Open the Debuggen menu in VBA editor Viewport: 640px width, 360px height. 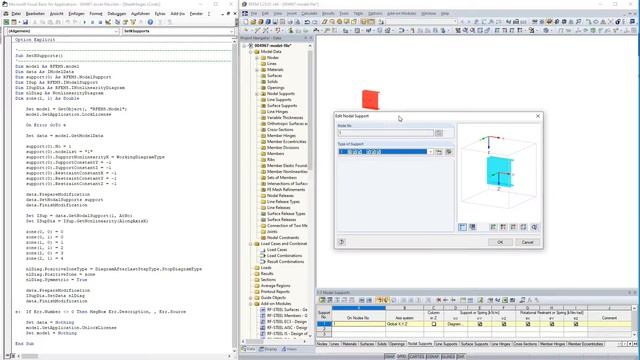[x=117, y=13]
